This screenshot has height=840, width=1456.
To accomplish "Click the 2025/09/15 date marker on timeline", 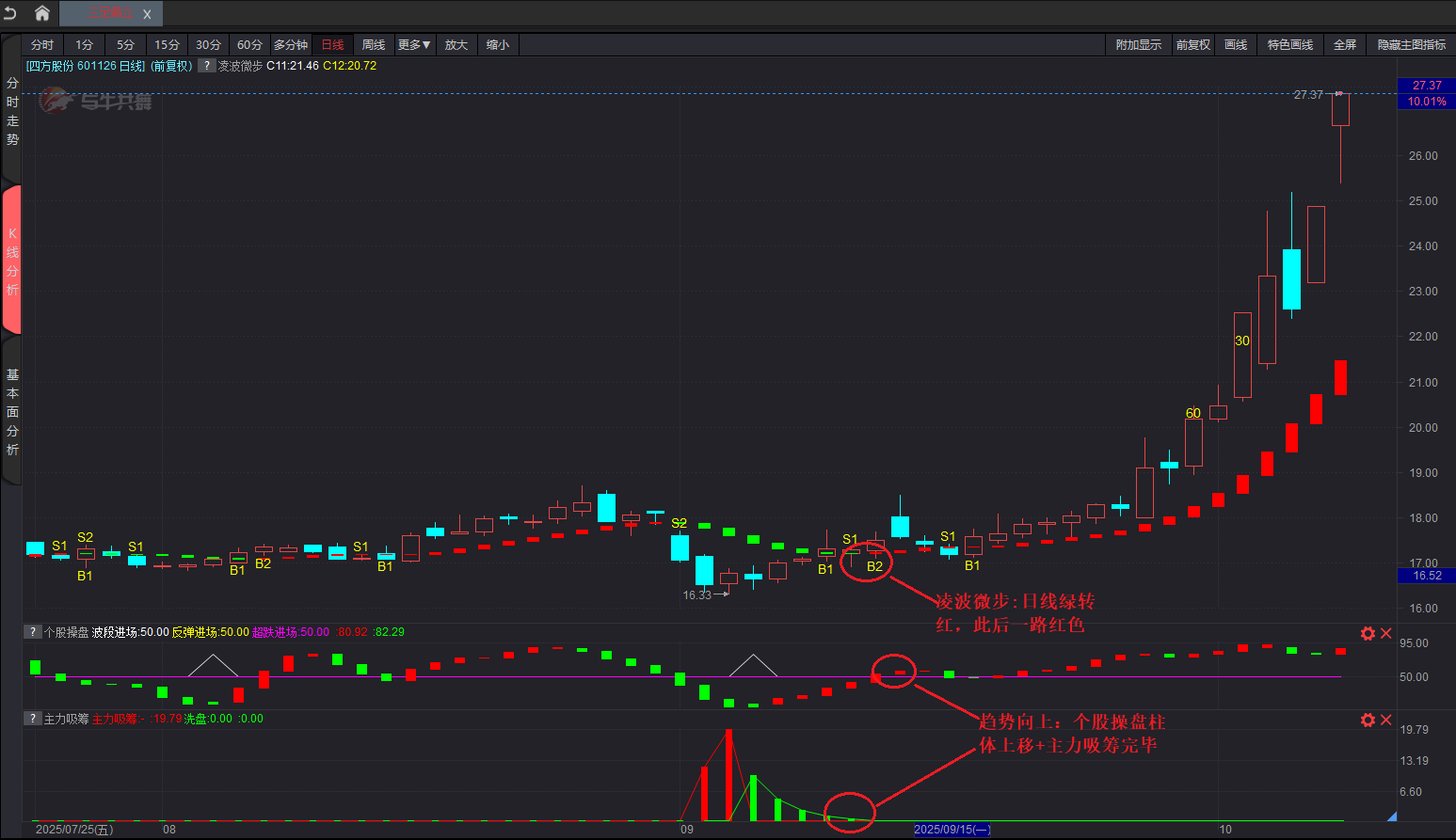I will coord(952,830).
